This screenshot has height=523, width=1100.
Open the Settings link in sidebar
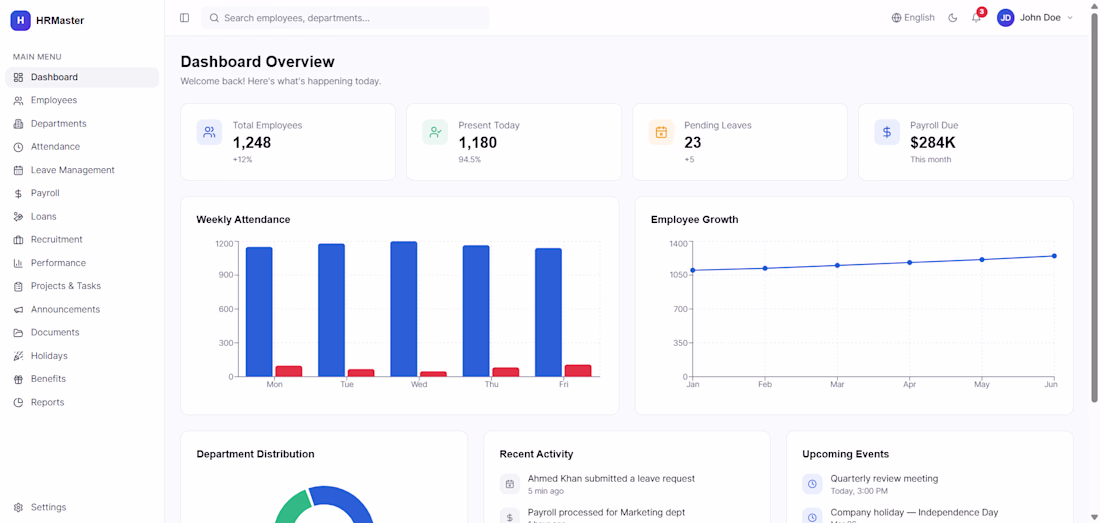(82, 507)
